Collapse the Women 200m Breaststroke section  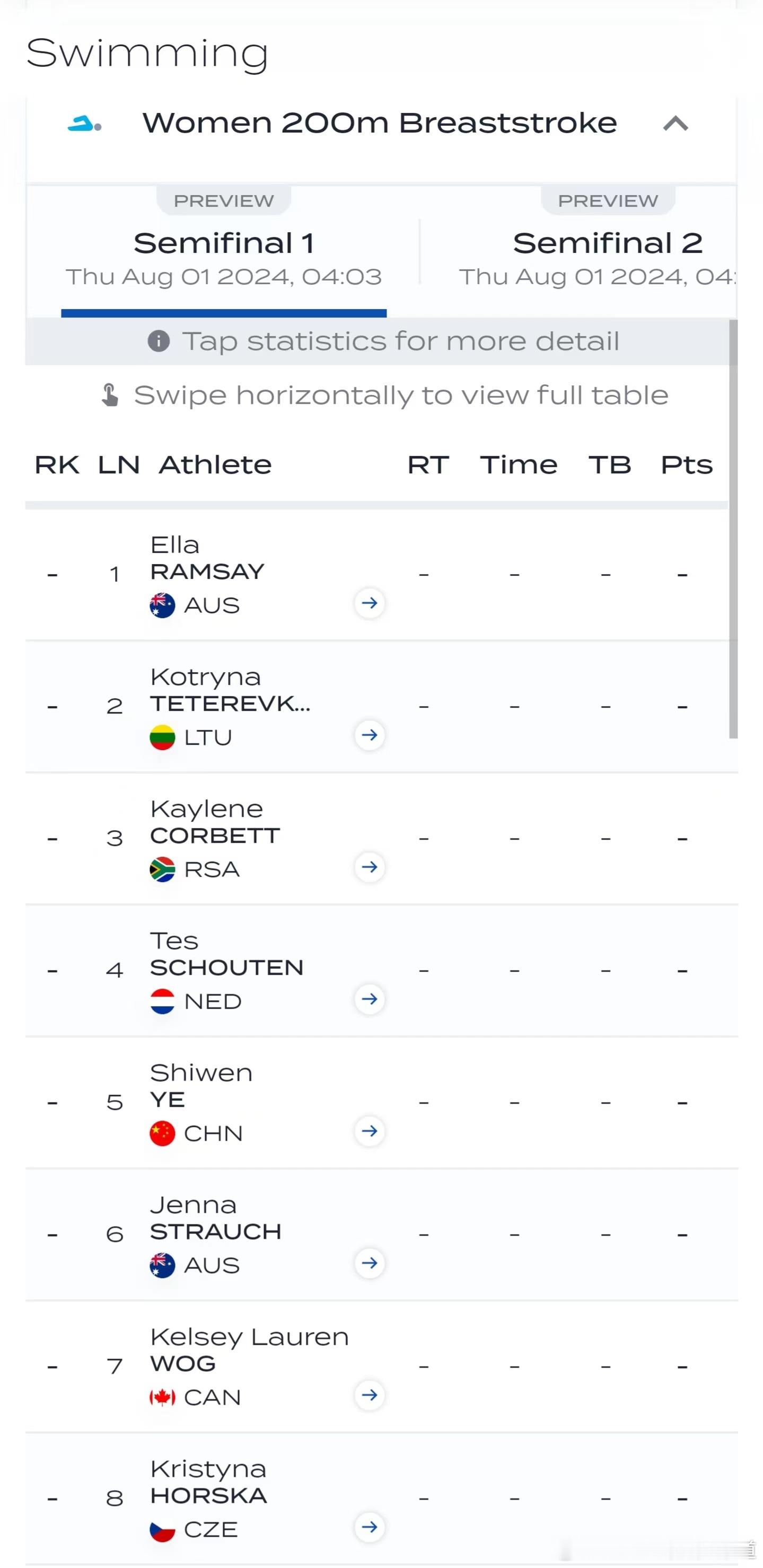click(x=676, y=124)
